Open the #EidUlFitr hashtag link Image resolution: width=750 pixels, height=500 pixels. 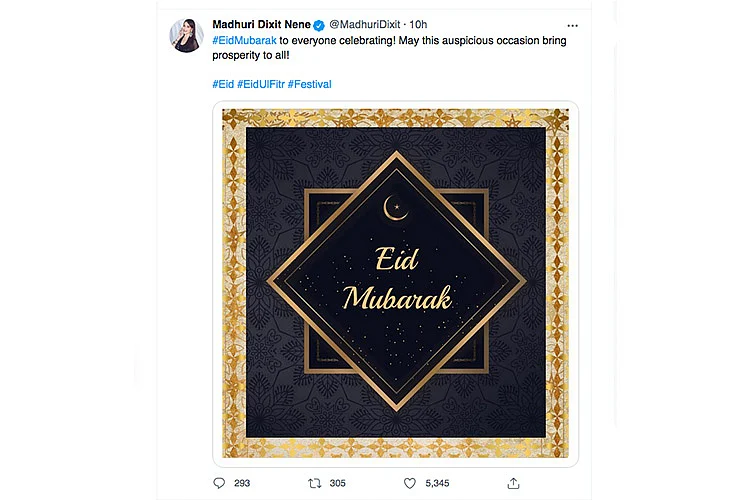(261, 84)
